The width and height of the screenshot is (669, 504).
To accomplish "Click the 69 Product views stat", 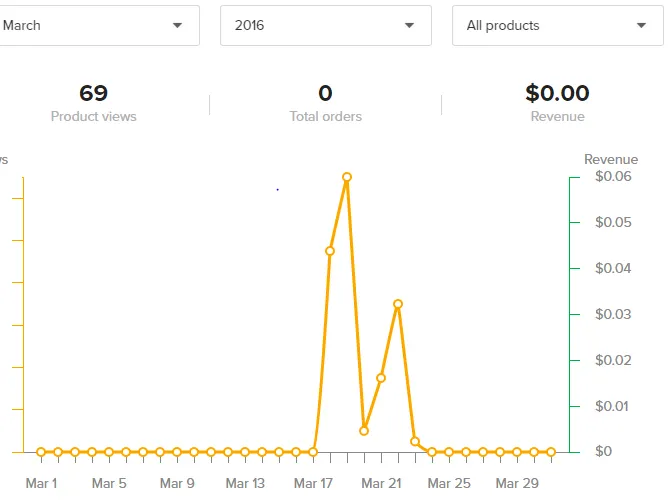I will pos(93,103).
